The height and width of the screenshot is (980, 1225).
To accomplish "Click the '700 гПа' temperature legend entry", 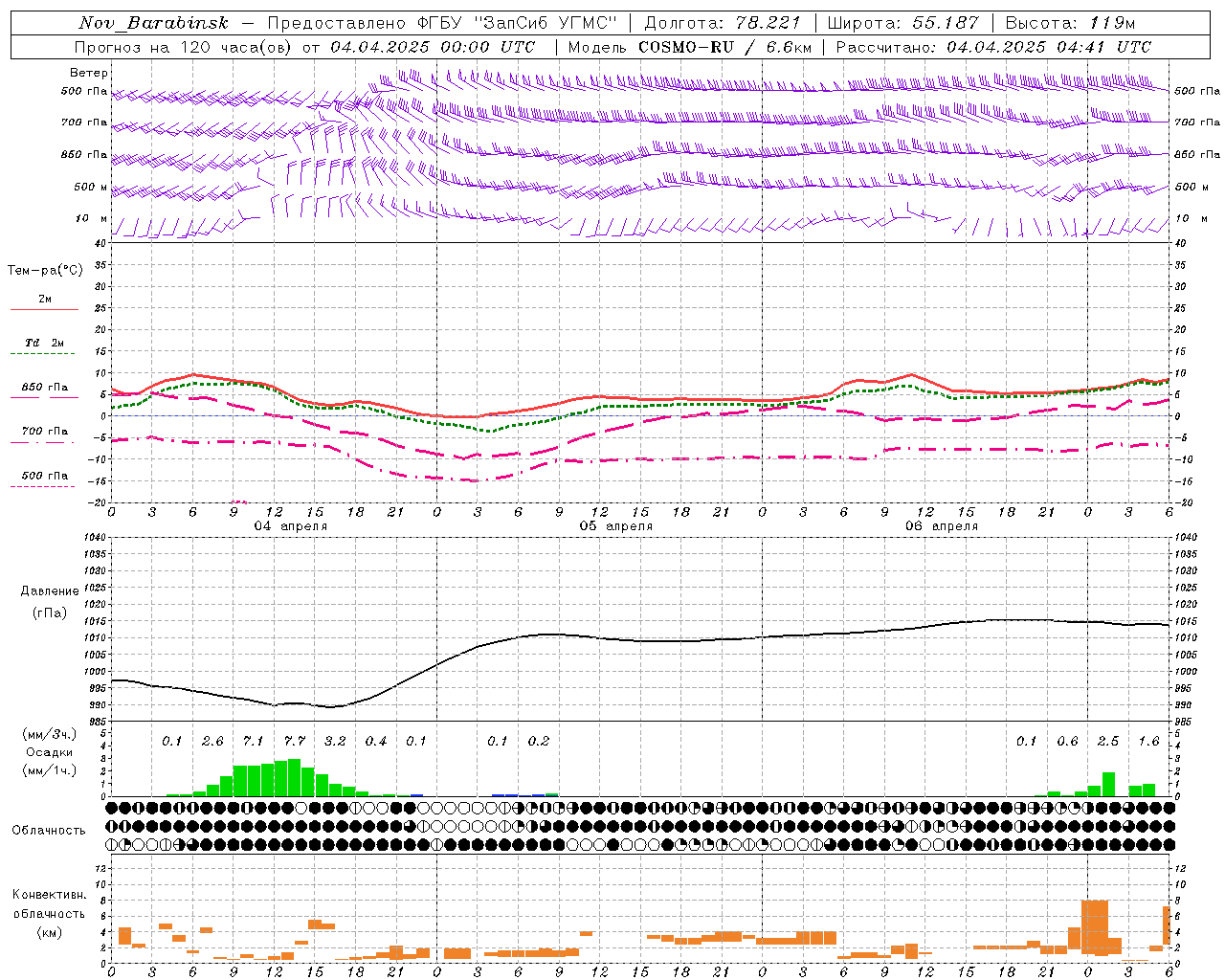I will click(x=45, y=431).
